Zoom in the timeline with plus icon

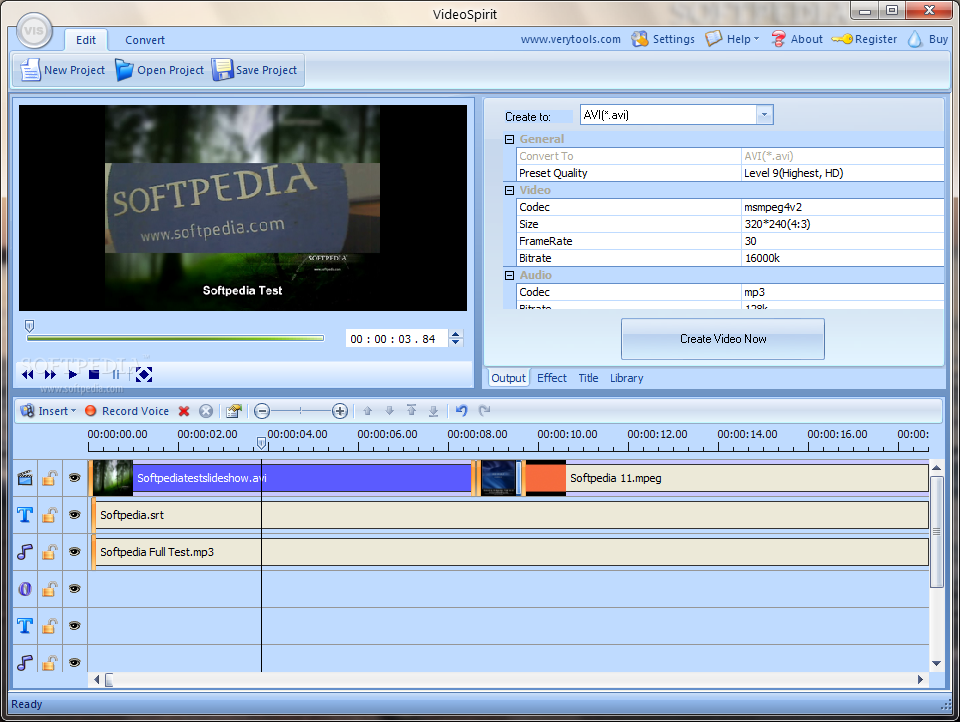point(340,411)
